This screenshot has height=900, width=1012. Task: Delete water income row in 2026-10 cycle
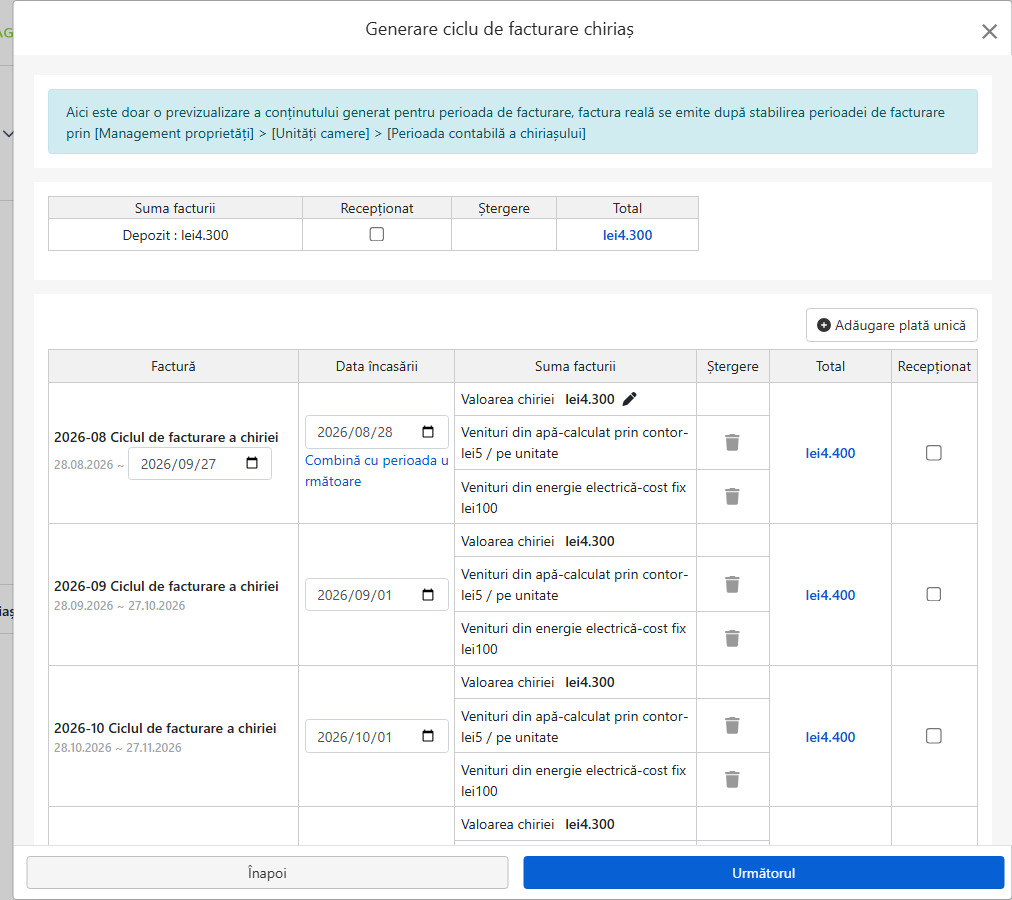pyautogui.click(x=732, y=726)
